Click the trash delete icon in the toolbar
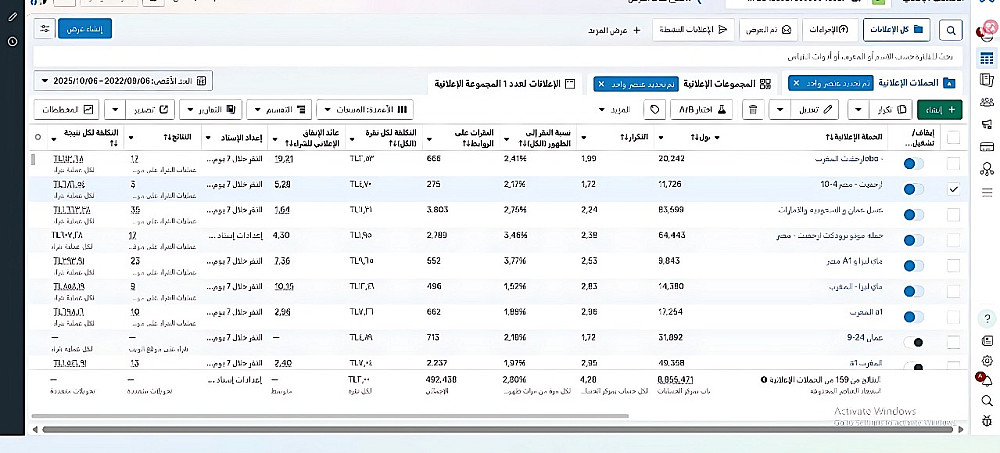Screen dimensions: 1000x453 point(753,109)
